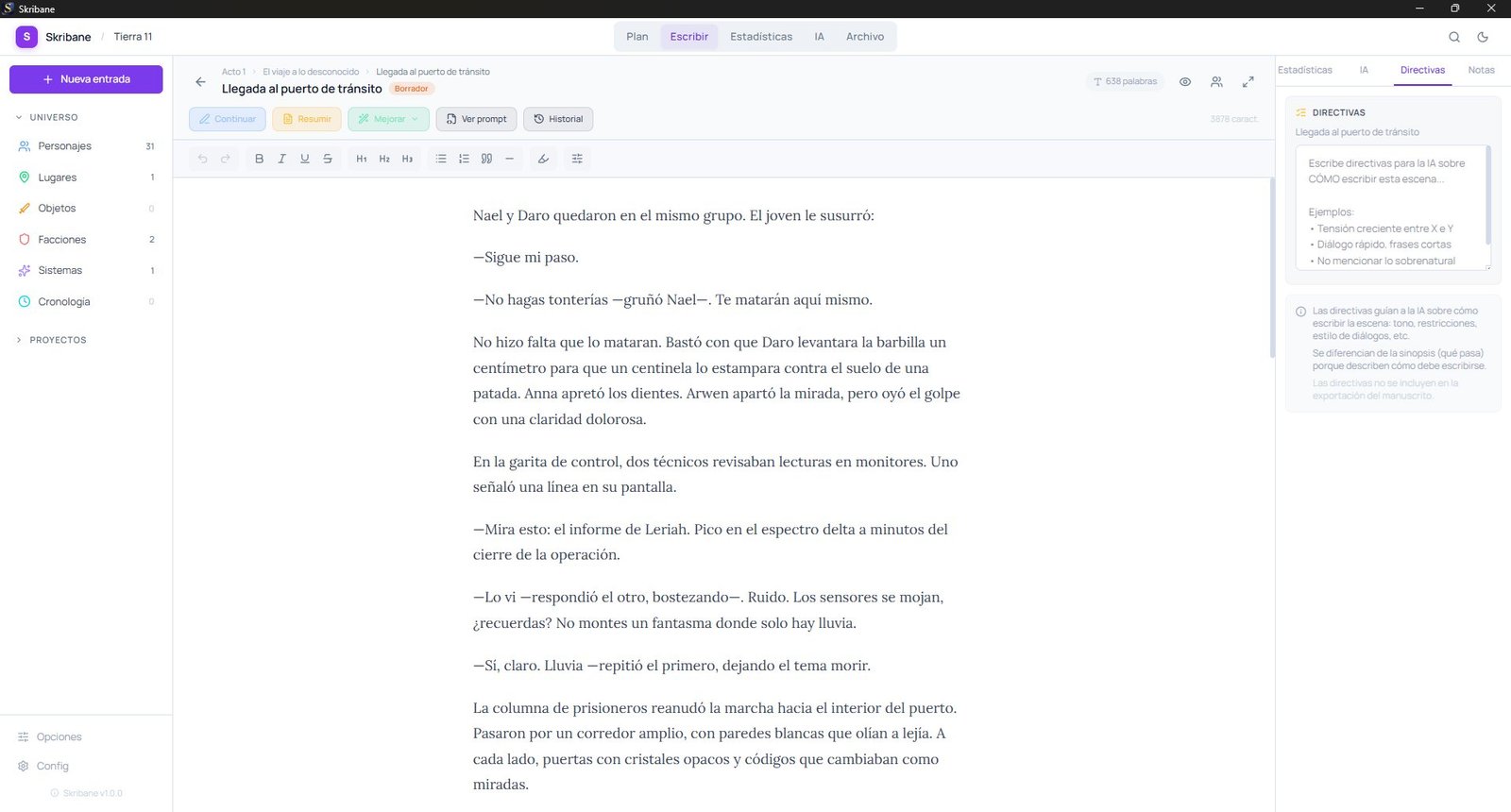
Task: Expand editor to fullscreen
Action: click(x=1248, y=82)
